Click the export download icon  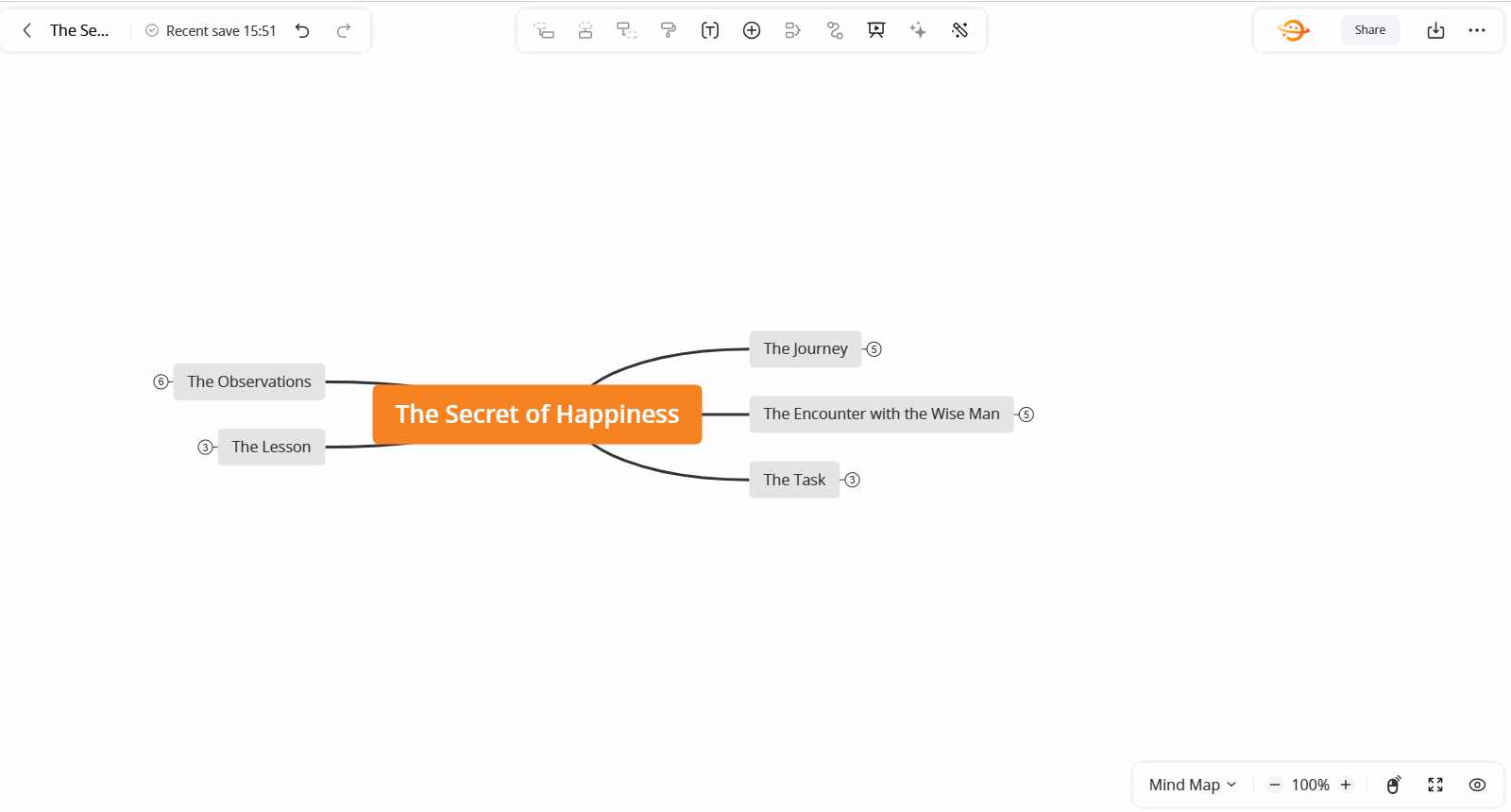click(x=1435, y=30)
